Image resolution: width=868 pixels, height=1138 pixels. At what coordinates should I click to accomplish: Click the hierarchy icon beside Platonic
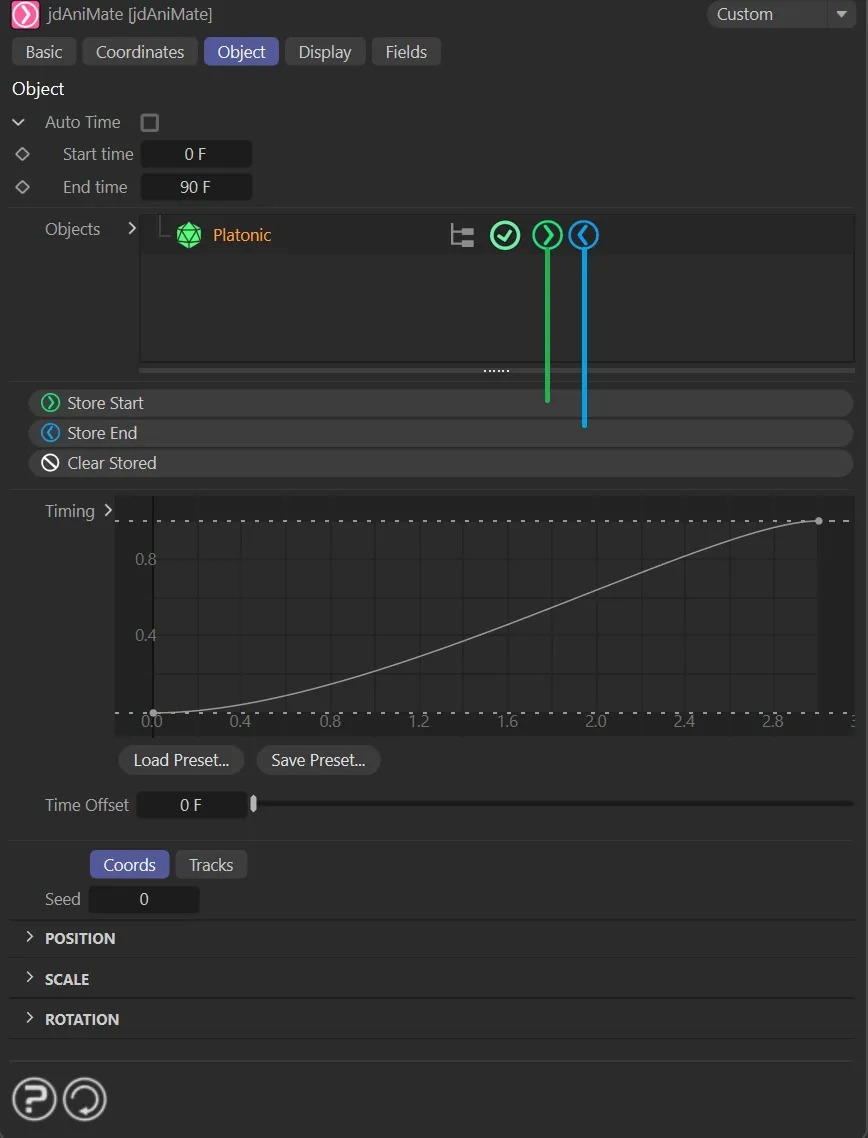[461, 235]
